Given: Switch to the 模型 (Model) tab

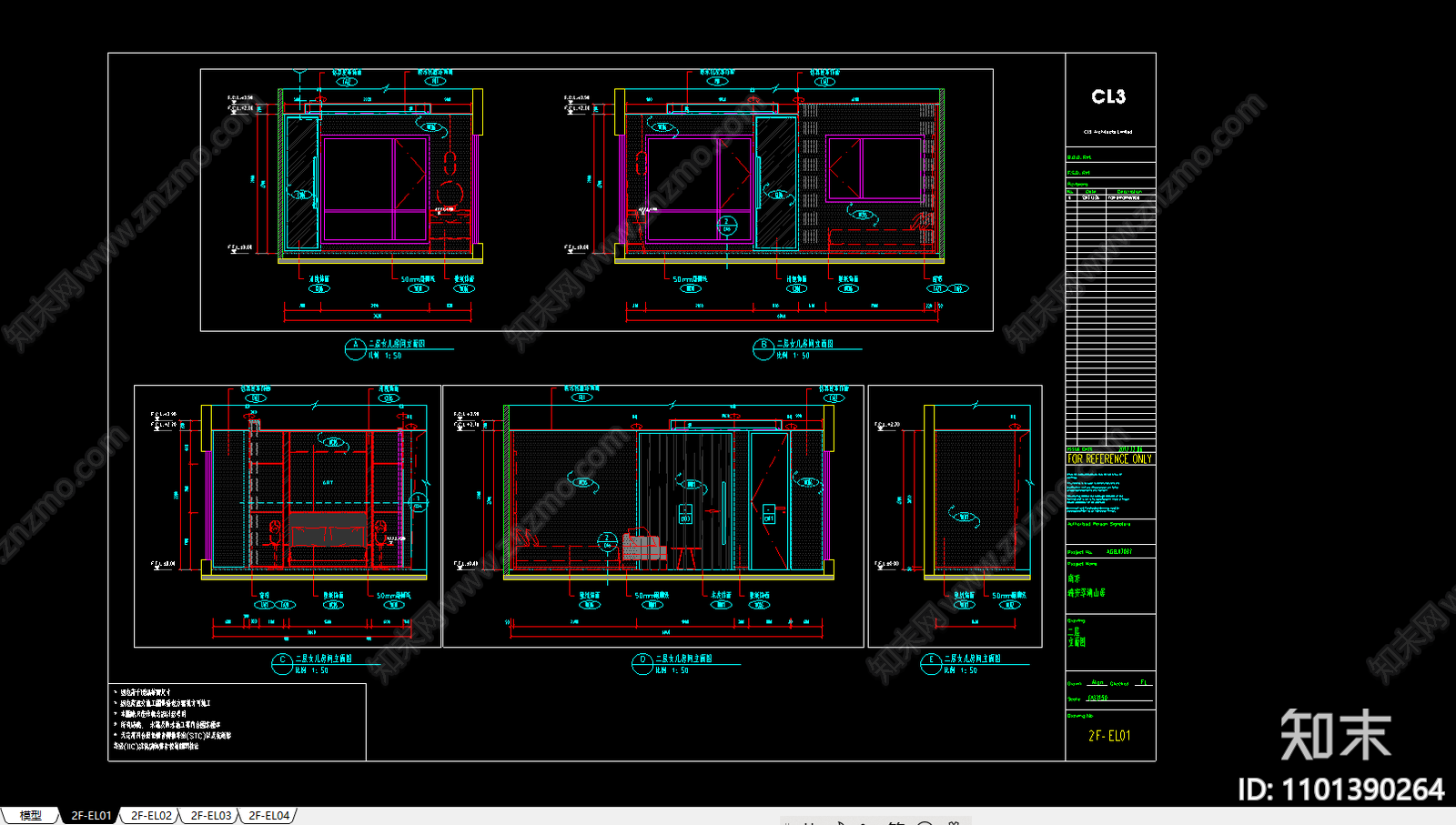Looking at the screenshot, I should pyautogui.click(x=30, y=816).
